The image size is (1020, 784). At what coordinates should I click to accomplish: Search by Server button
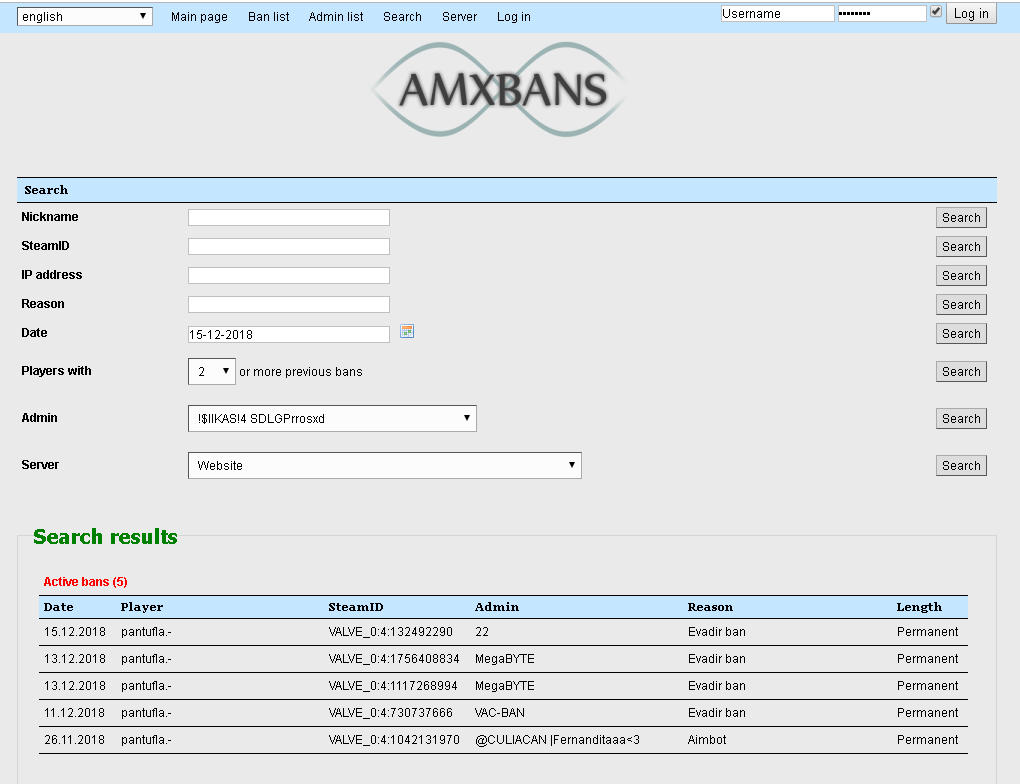coord(961,465)
